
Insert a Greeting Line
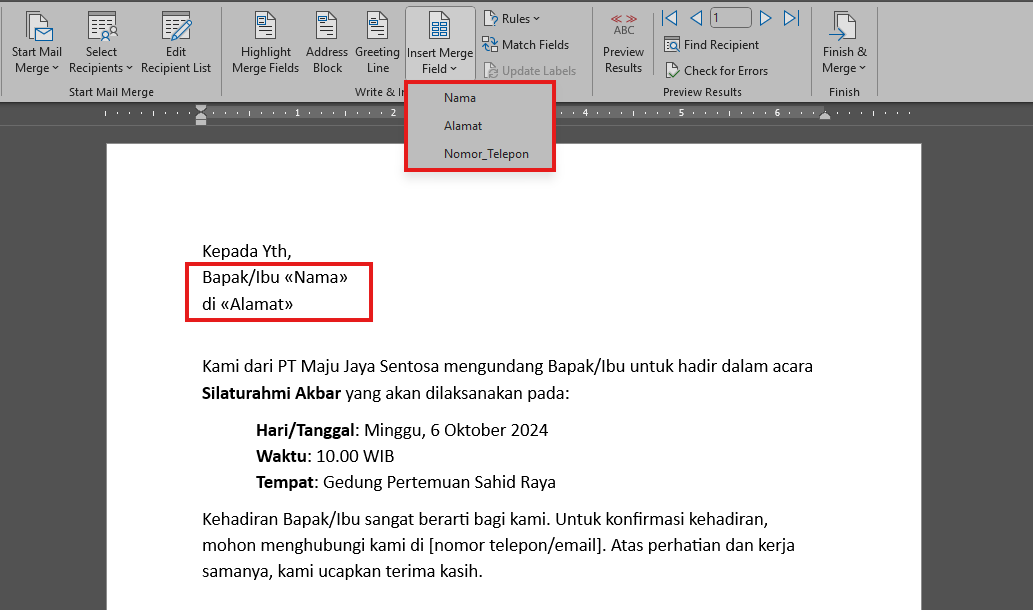377,40
